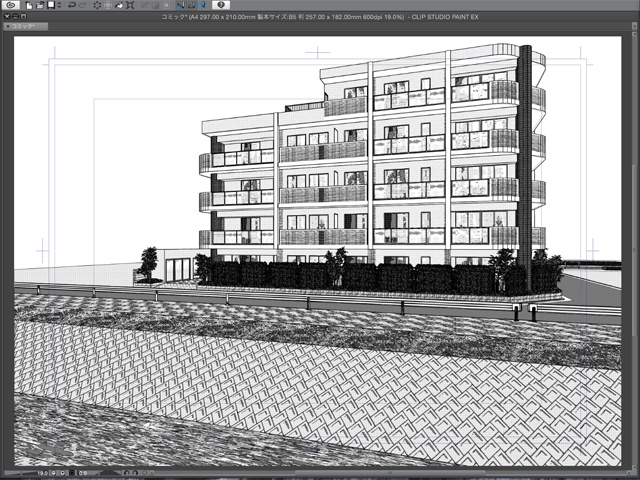Reset canvas rotation in status bar
Viewport: 640px width, 480px height.
click(x=144, y=473)
